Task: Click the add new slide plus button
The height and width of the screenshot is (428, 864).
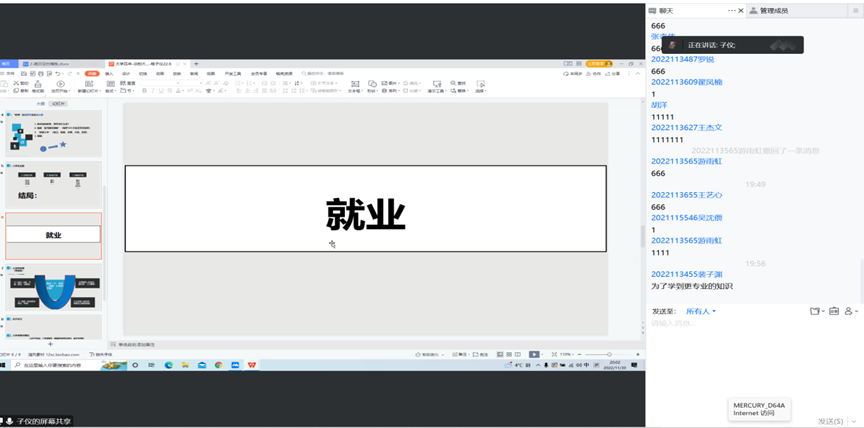Action: pos(51,344)
